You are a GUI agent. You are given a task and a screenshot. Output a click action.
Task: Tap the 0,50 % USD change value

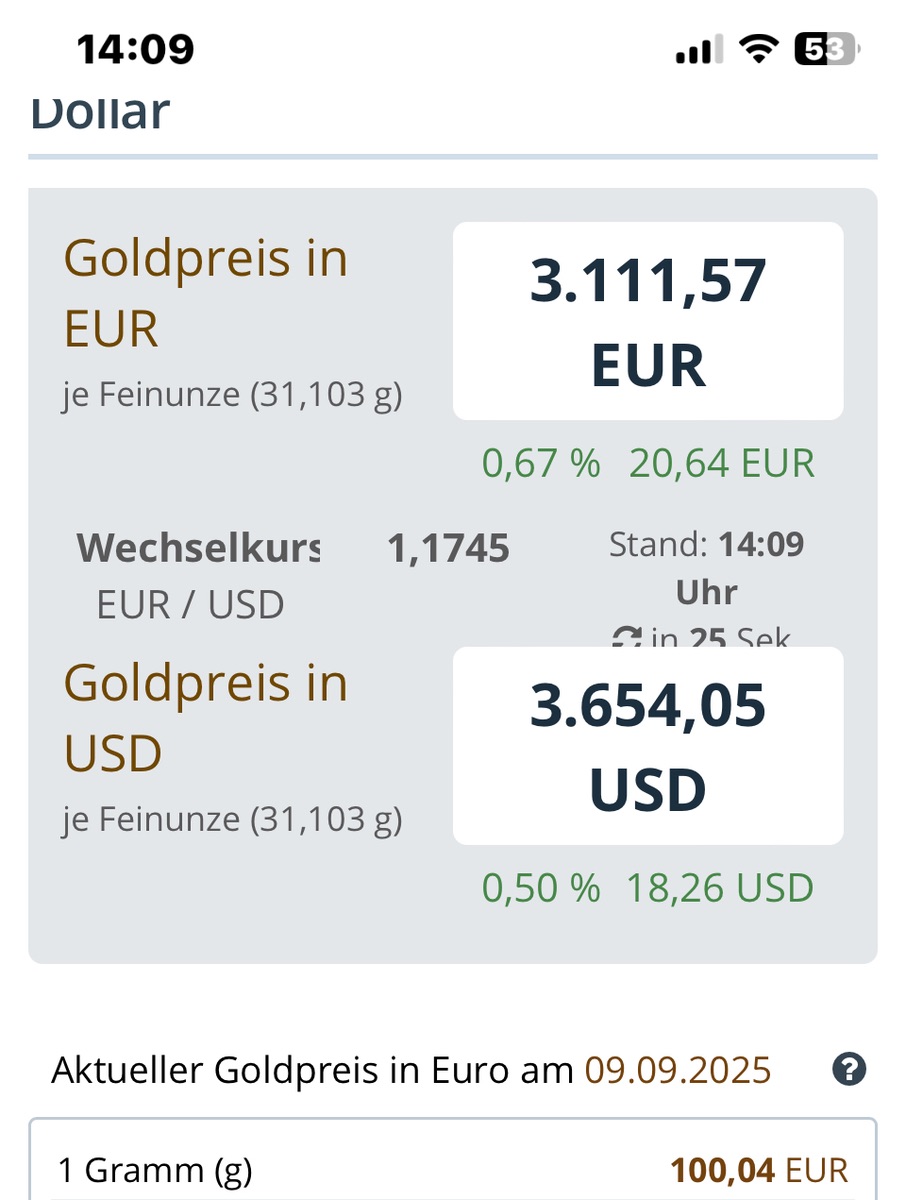(541, 888)
